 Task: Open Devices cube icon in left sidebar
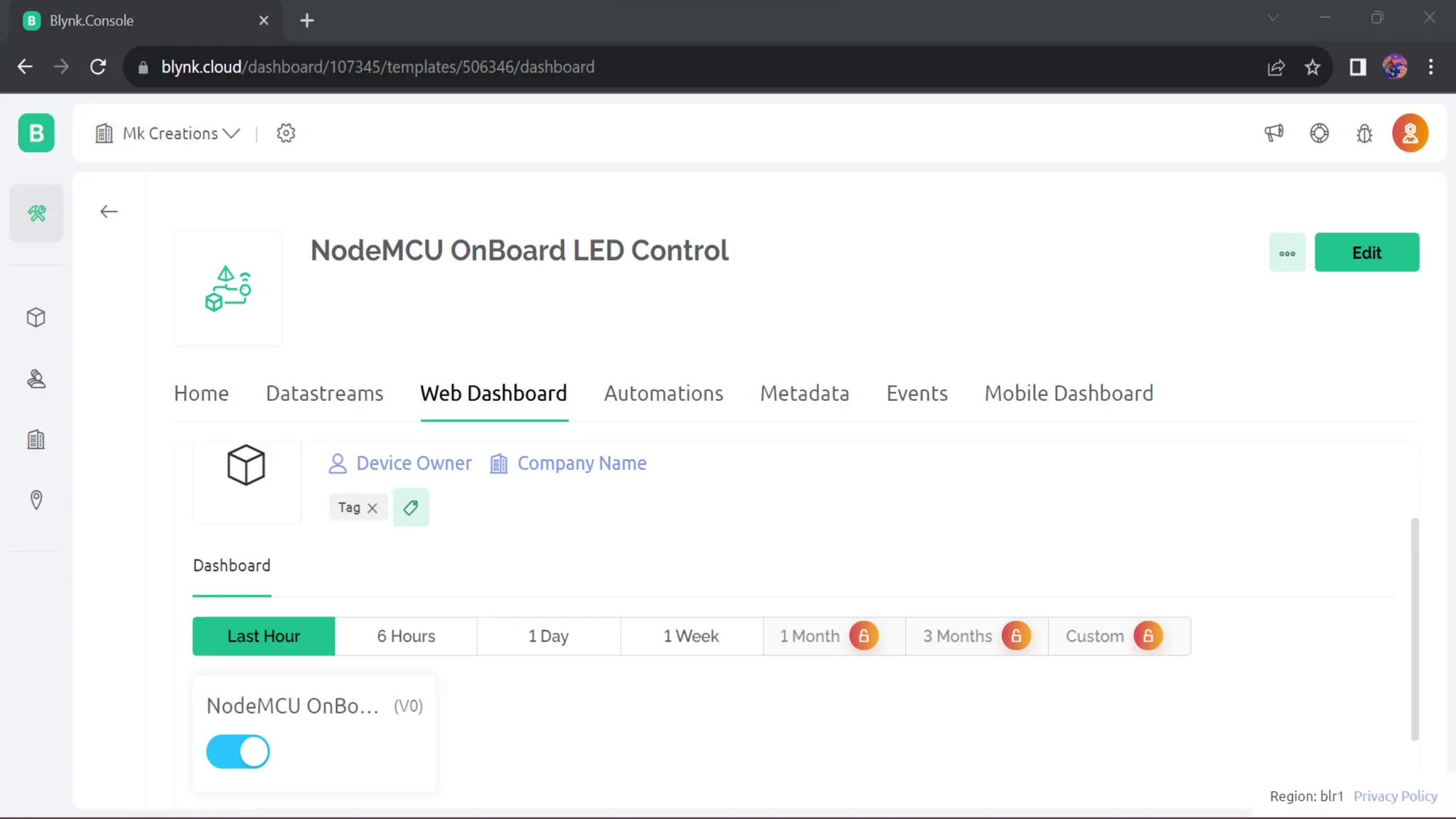point(36,317)
